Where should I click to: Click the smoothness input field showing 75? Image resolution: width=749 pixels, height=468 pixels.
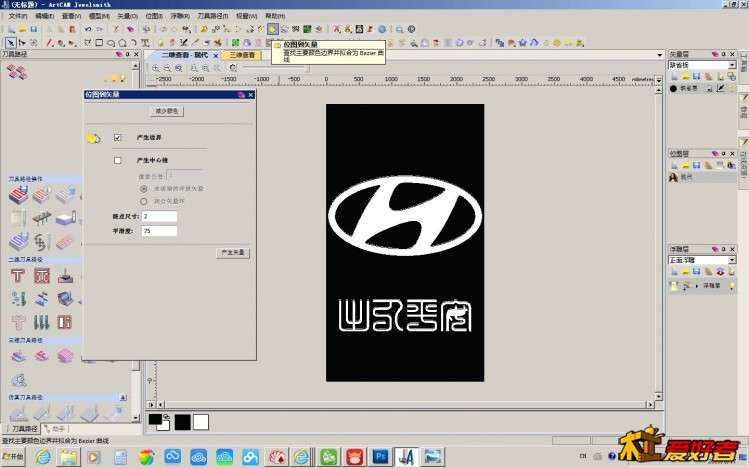coord(159,231)
